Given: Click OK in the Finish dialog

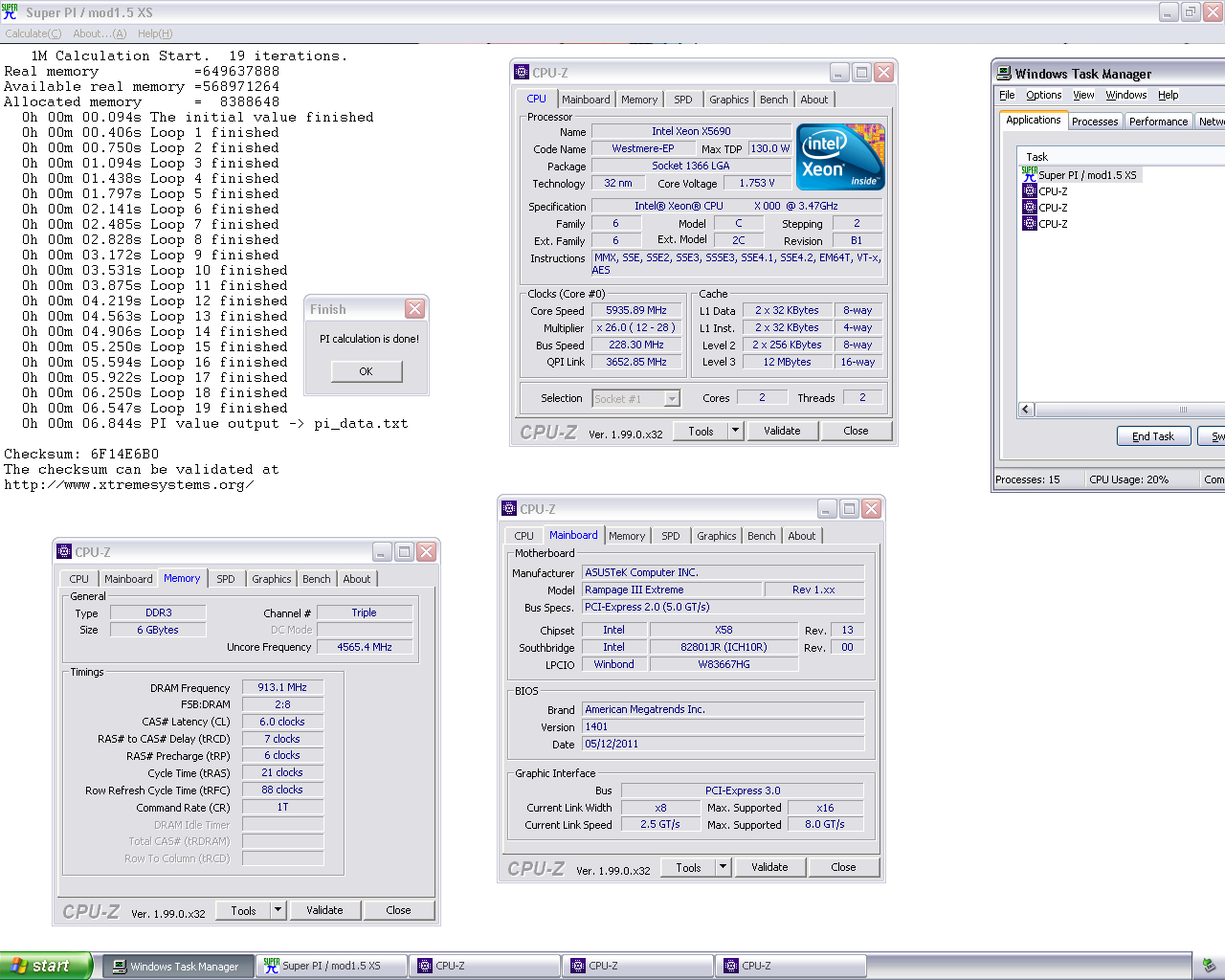Looking at the screenshot, I should [367, 371].
